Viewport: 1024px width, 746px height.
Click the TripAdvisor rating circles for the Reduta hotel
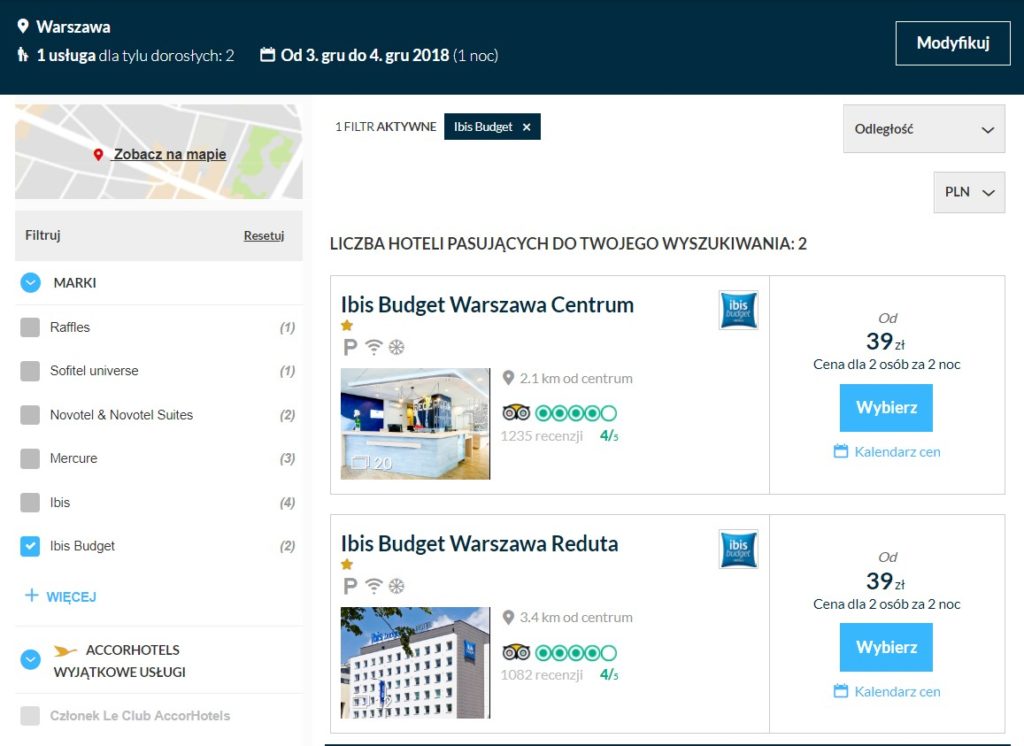(x=576, y=652)
